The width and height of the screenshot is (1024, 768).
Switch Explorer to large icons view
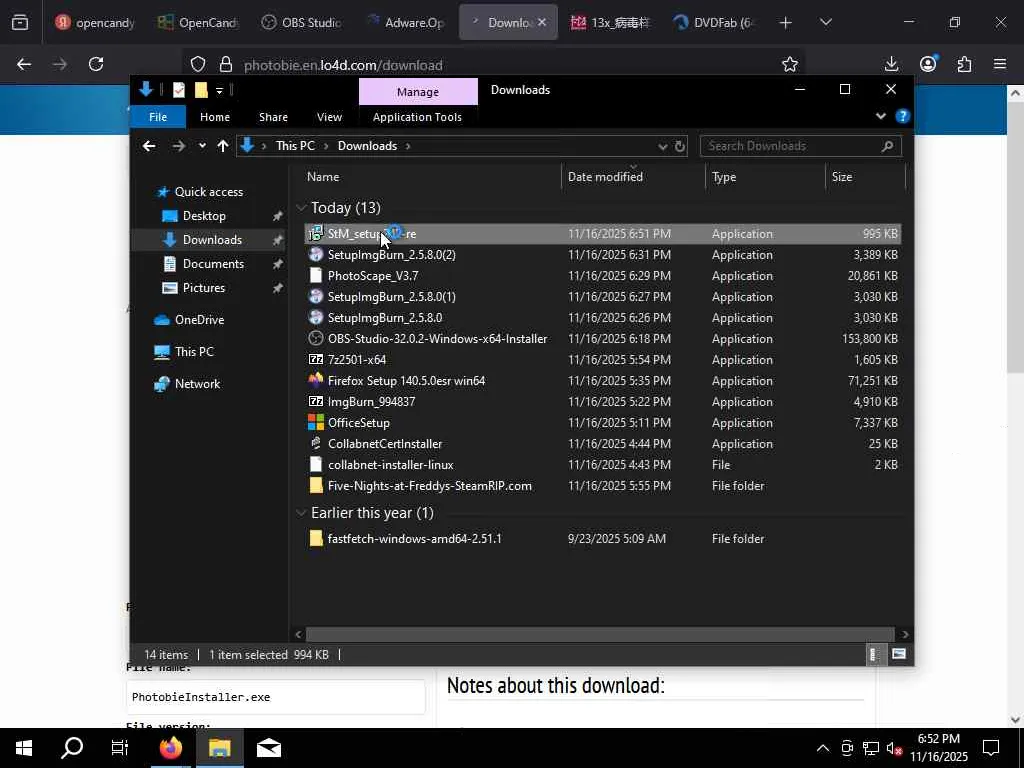coord(899,654)
